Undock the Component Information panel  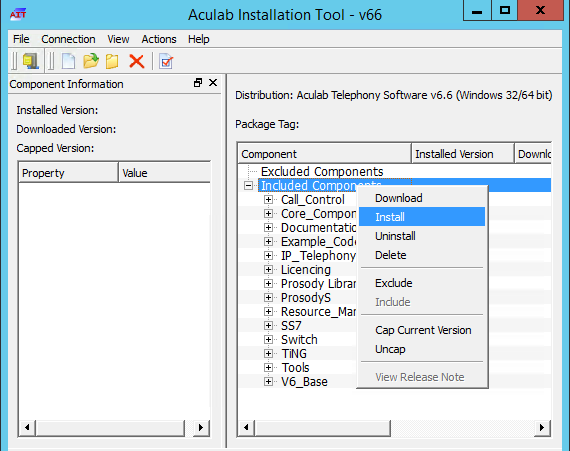198,83
